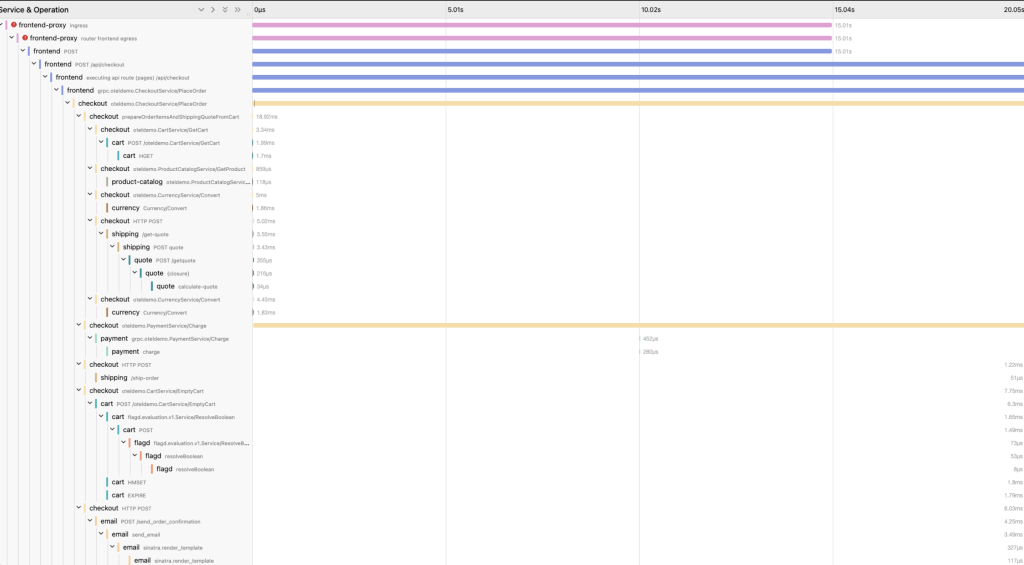Click the yellow checkout PlaceOrder span bar
The width and height of the screenshot is (1024, 565).
pyautogui.click(x=640, y=103)
